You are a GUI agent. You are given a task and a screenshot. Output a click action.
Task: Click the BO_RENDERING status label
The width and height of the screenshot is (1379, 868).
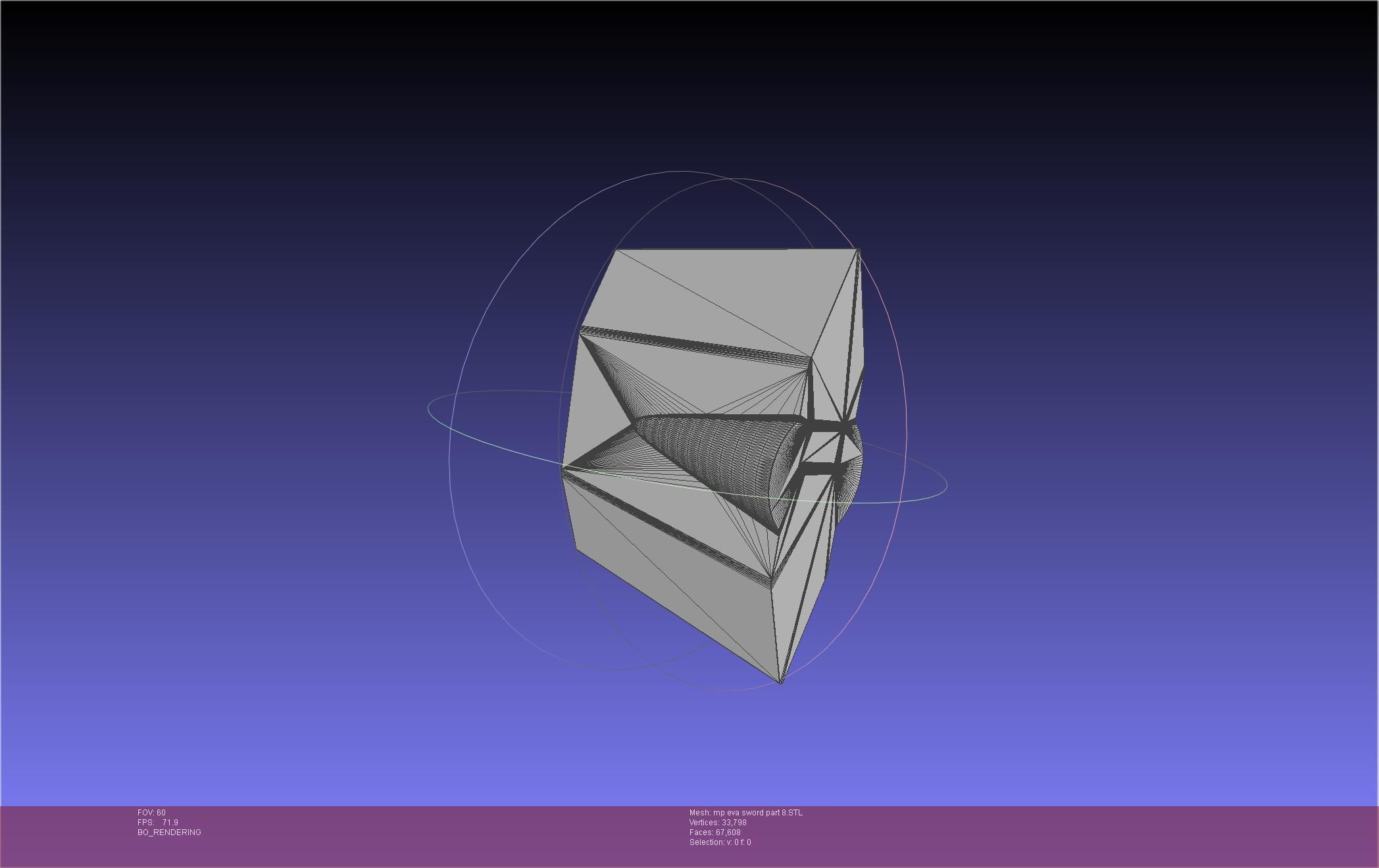tap(169, 832)
